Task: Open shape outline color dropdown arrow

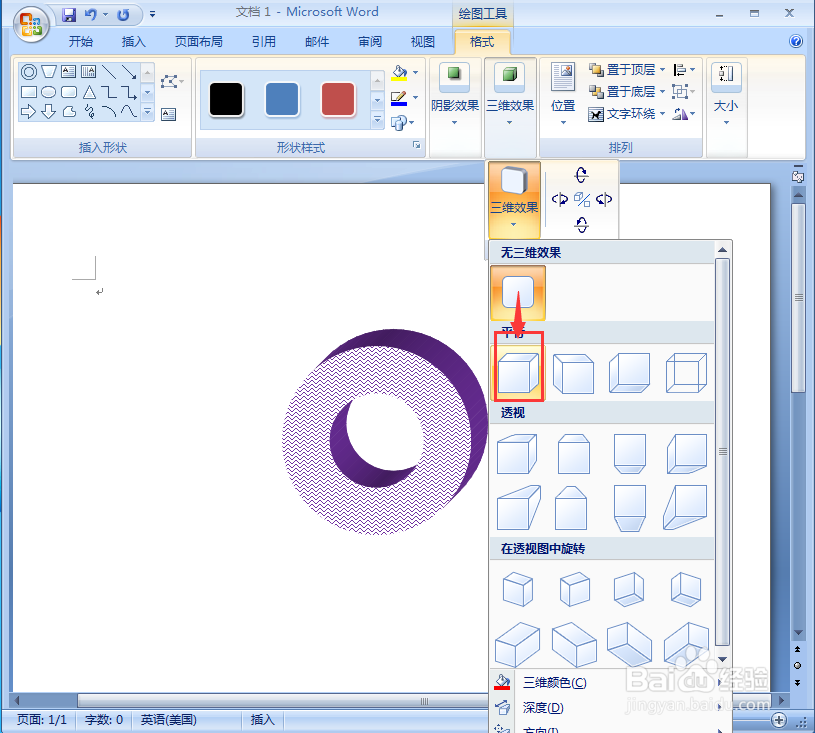Action: [x=415, y=97]
